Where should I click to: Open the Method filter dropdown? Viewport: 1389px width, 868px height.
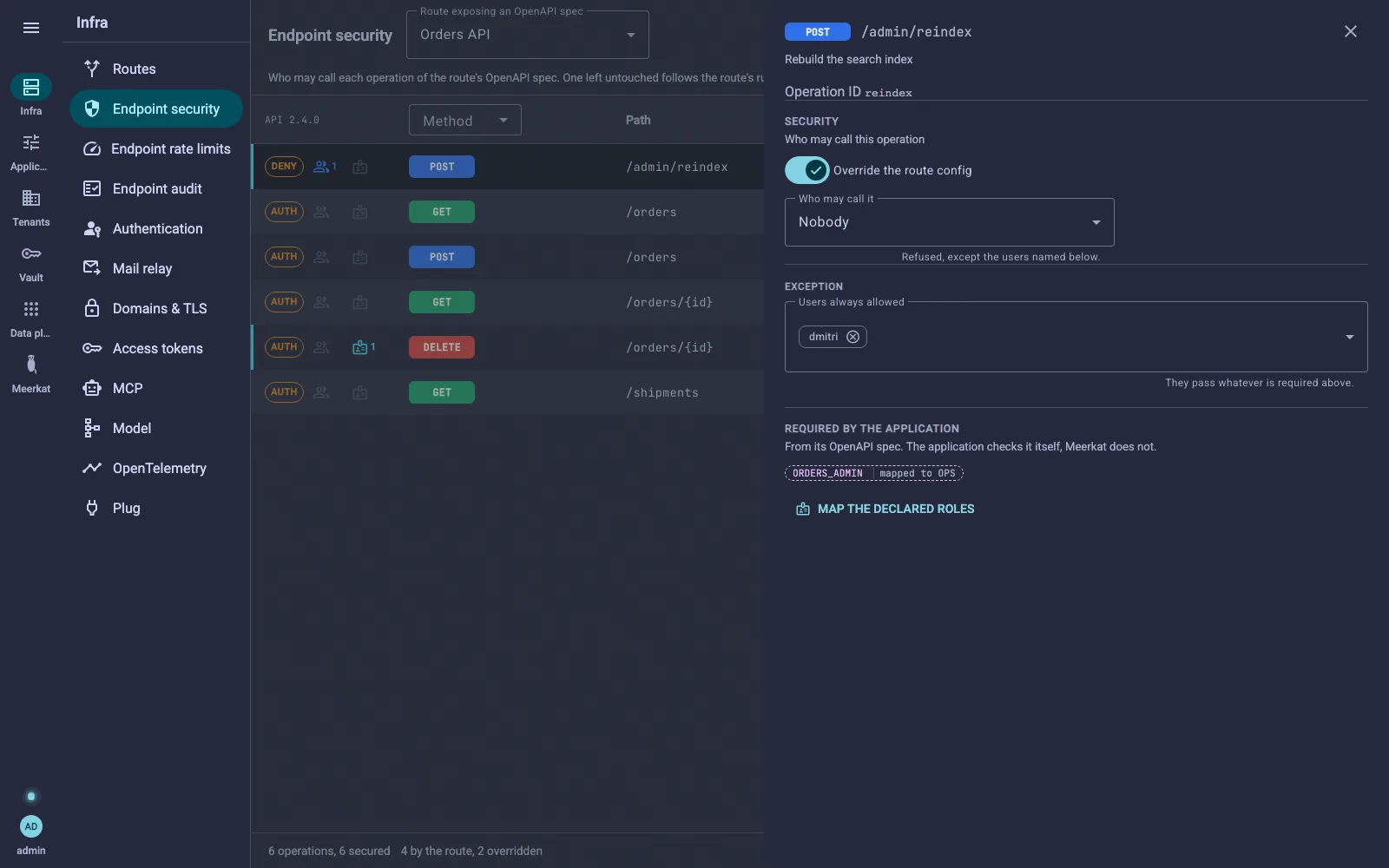pos(465,120)
